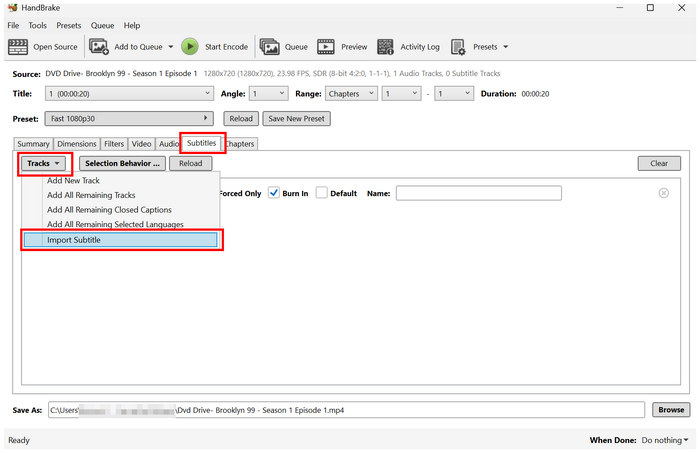Click the green Start Encode play icon
Image resolution: width=700 pixels, height=453 pixels.
click(190, 46)
